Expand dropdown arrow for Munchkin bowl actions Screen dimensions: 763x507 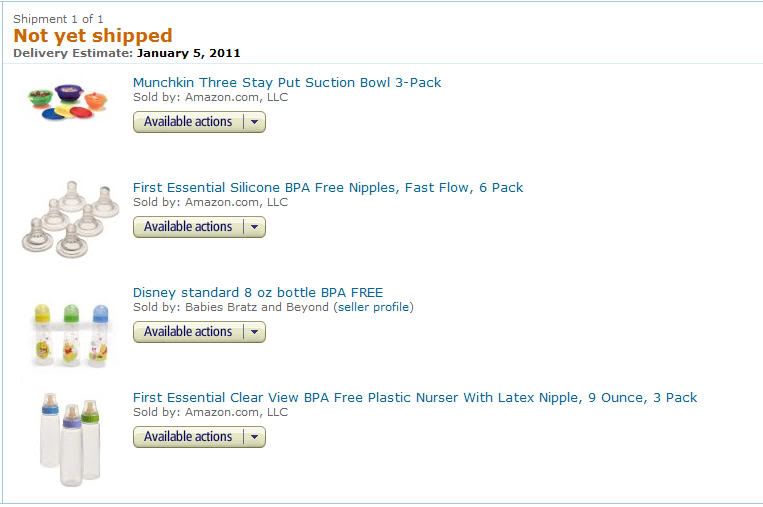254,122
